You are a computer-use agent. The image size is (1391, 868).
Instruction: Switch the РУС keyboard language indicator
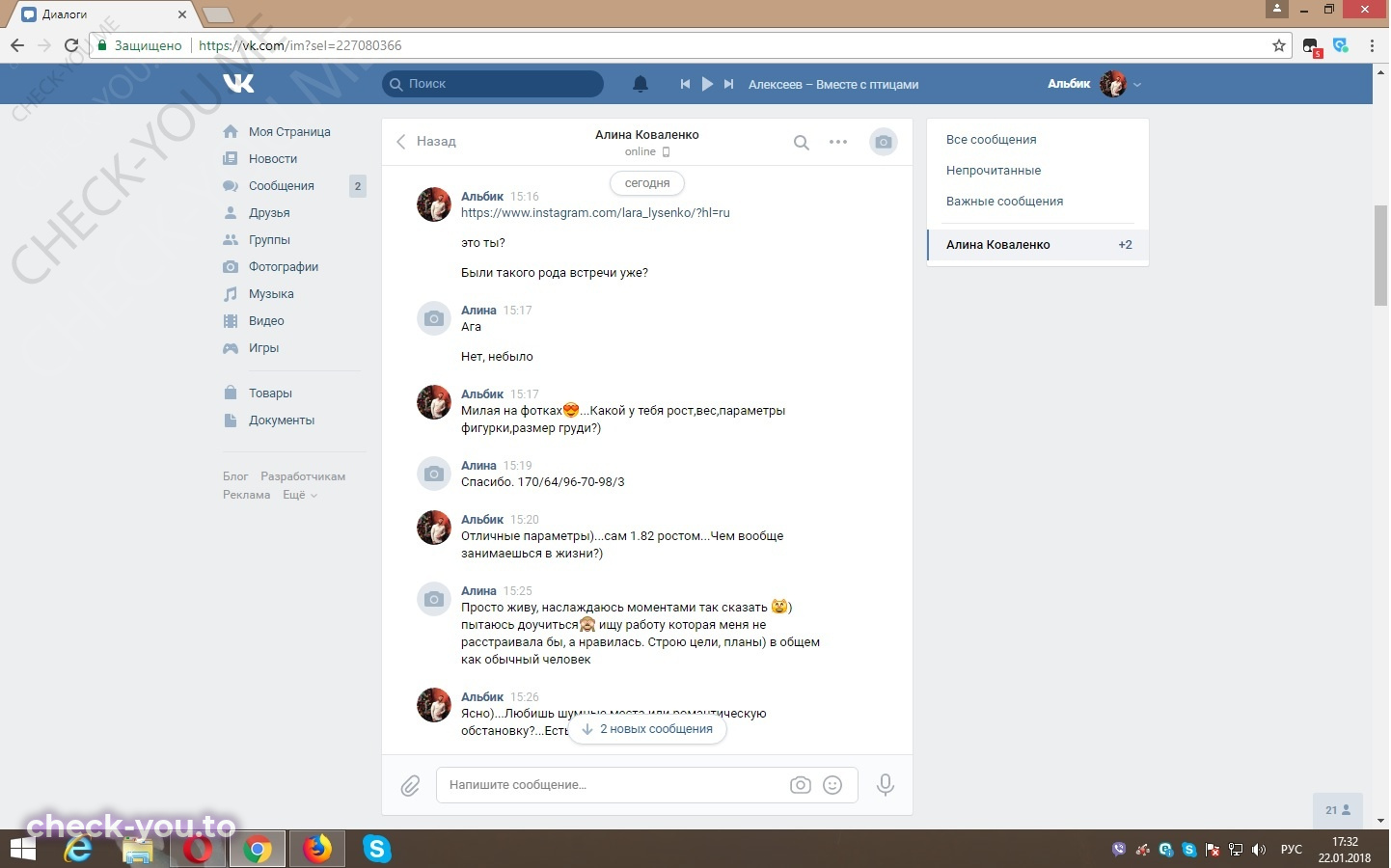[1291, 850]
